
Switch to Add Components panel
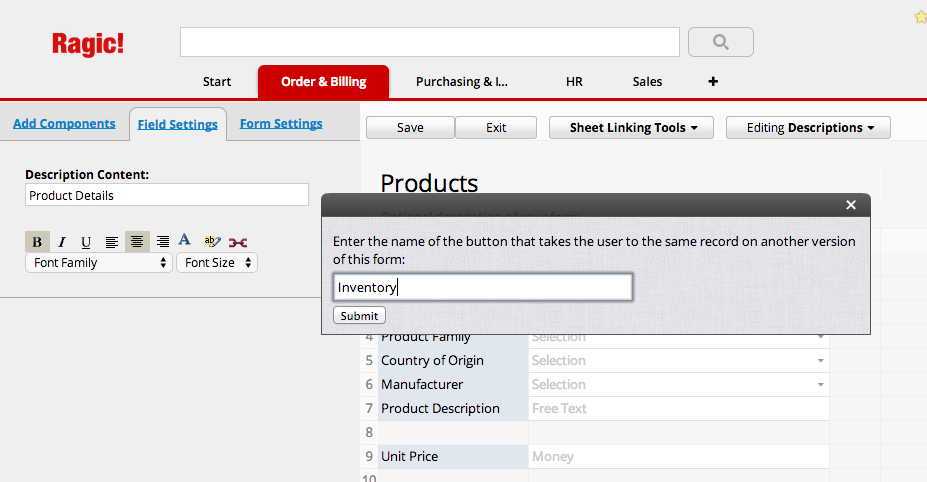[64, 124]
